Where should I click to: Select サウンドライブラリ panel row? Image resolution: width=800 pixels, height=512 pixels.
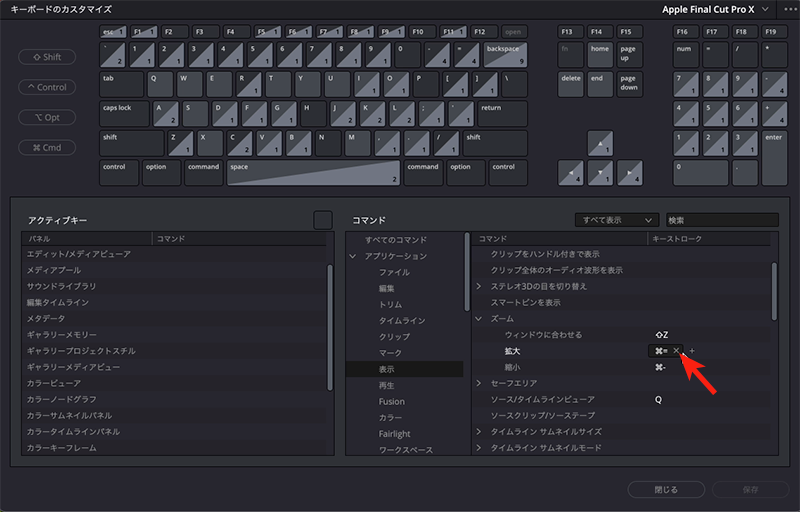pos(173,286)
